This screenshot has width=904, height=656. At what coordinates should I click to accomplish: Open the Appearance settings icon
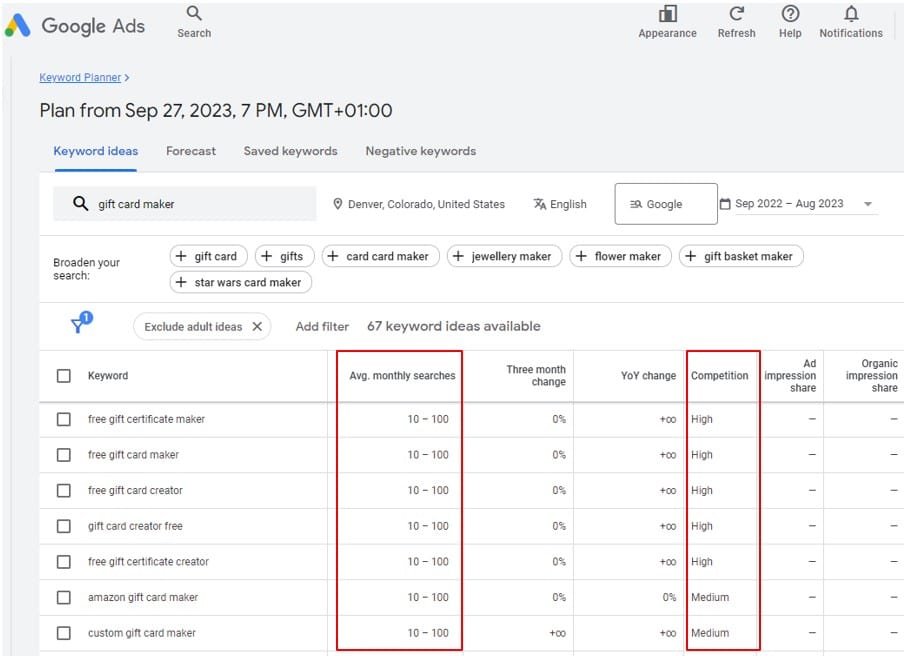667,13
